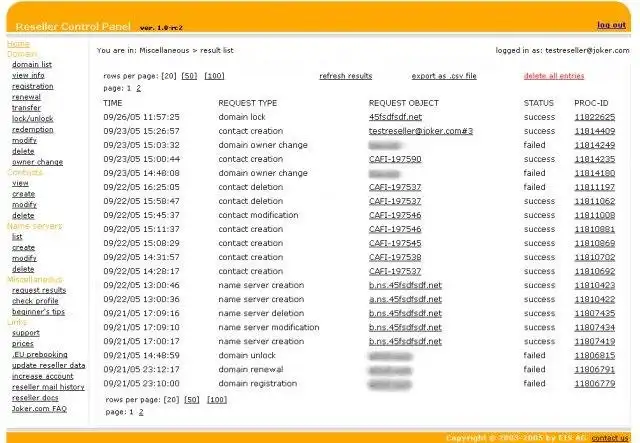
Task: Open the .EU prebooking link
Action: [x=40, y=354]
